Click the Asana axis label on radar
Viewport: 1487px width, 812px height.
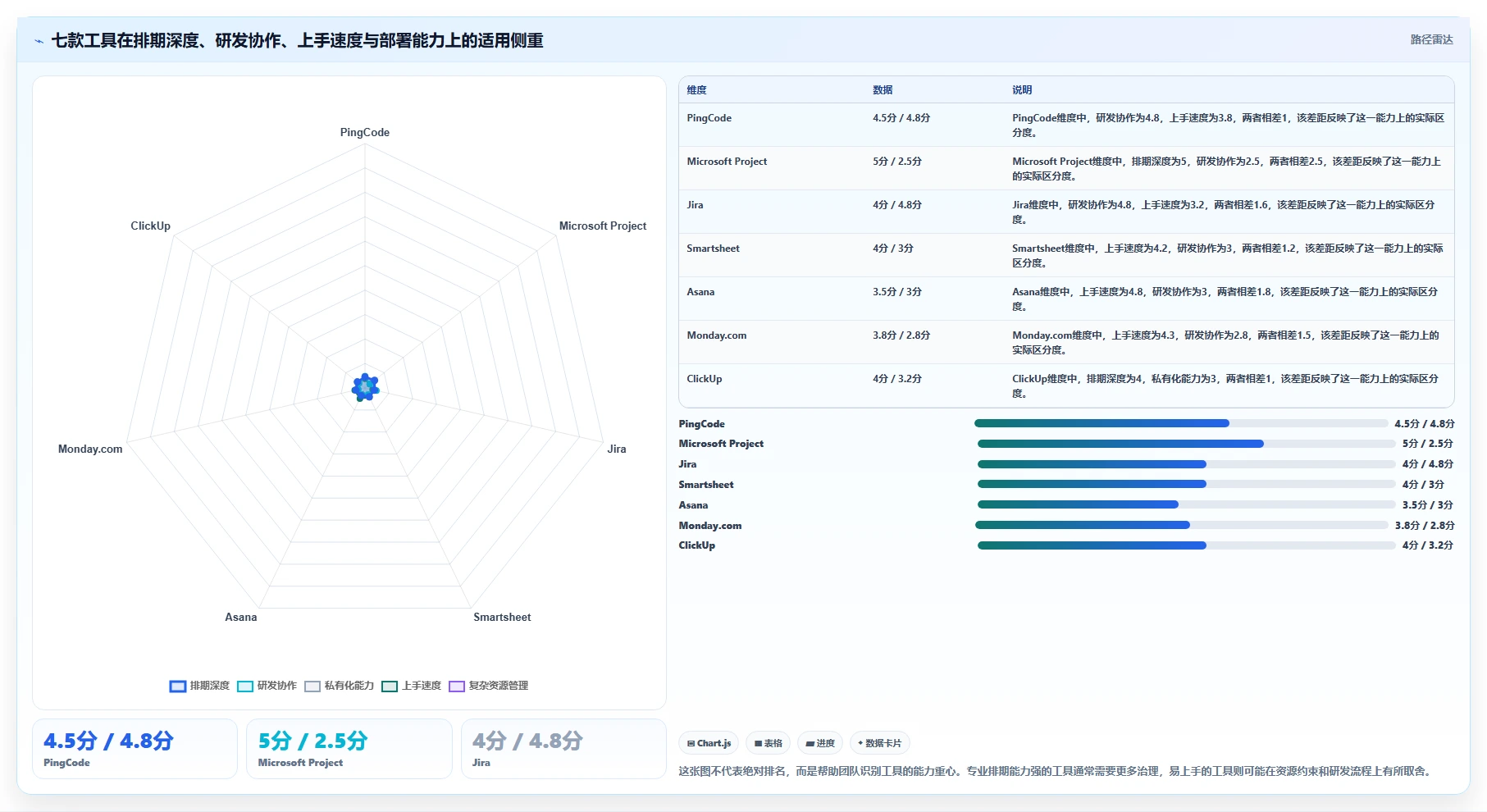coord(241,617)
